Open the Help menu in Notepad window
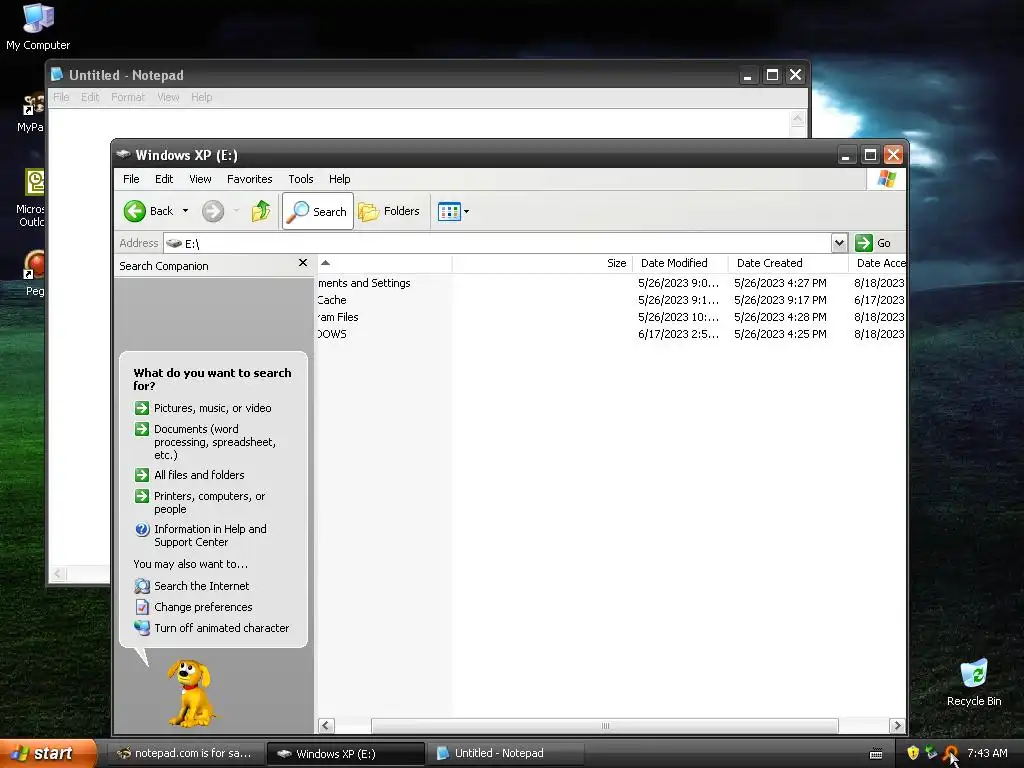The image size is (1024, 768). [201, 97]
